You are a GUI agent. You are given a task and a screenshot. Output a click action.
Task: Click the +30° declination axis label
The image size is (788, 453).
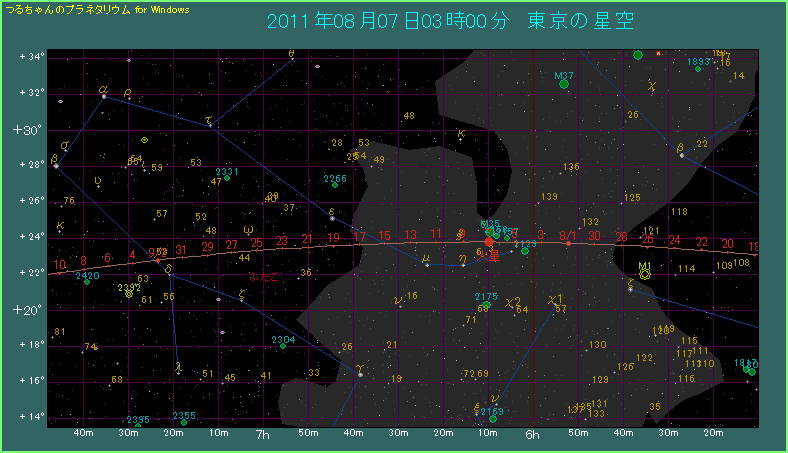(25, 129)
